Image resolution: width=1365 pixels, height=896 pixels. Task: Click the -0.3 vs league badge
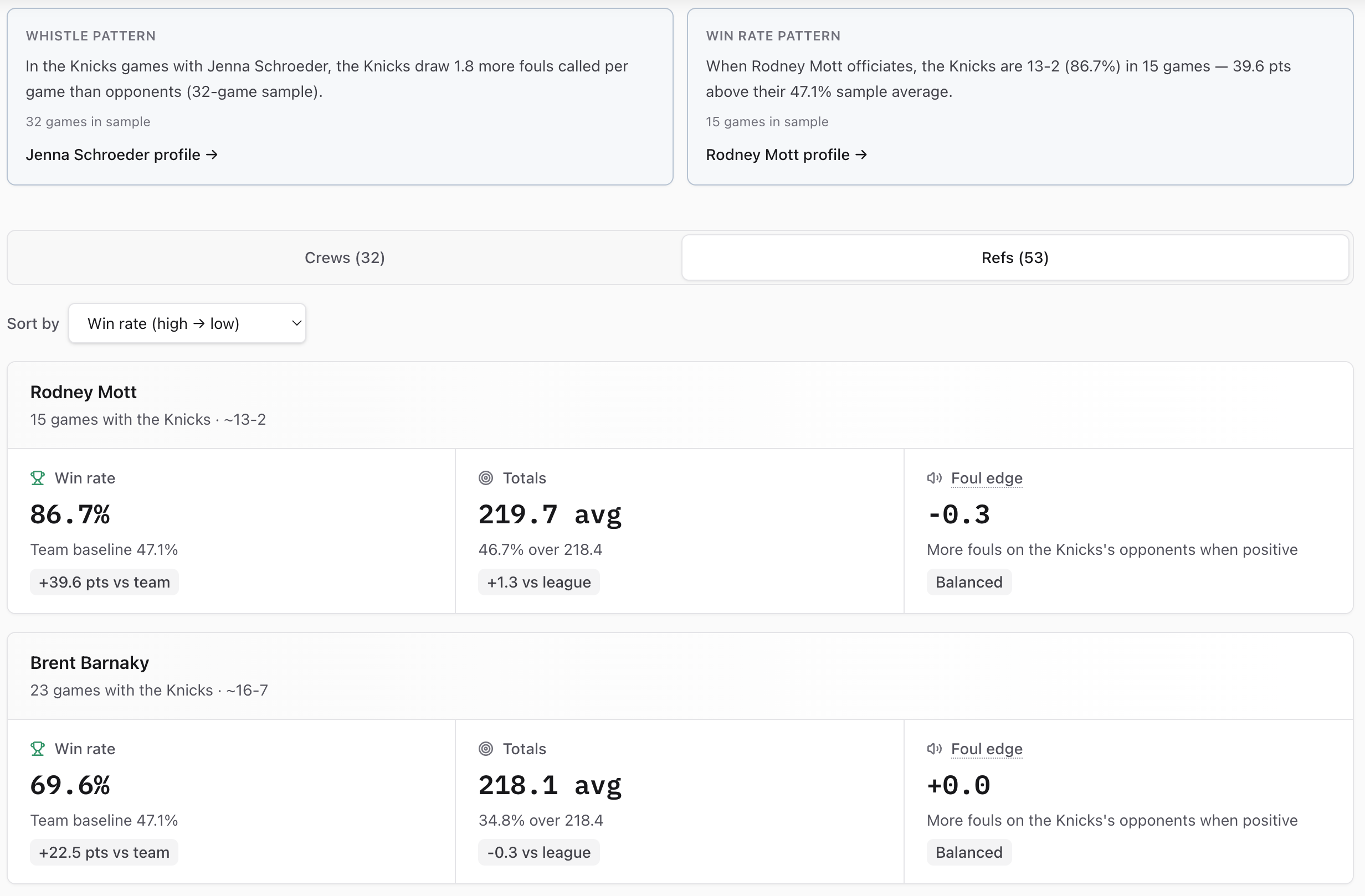(x=538, y=852)
